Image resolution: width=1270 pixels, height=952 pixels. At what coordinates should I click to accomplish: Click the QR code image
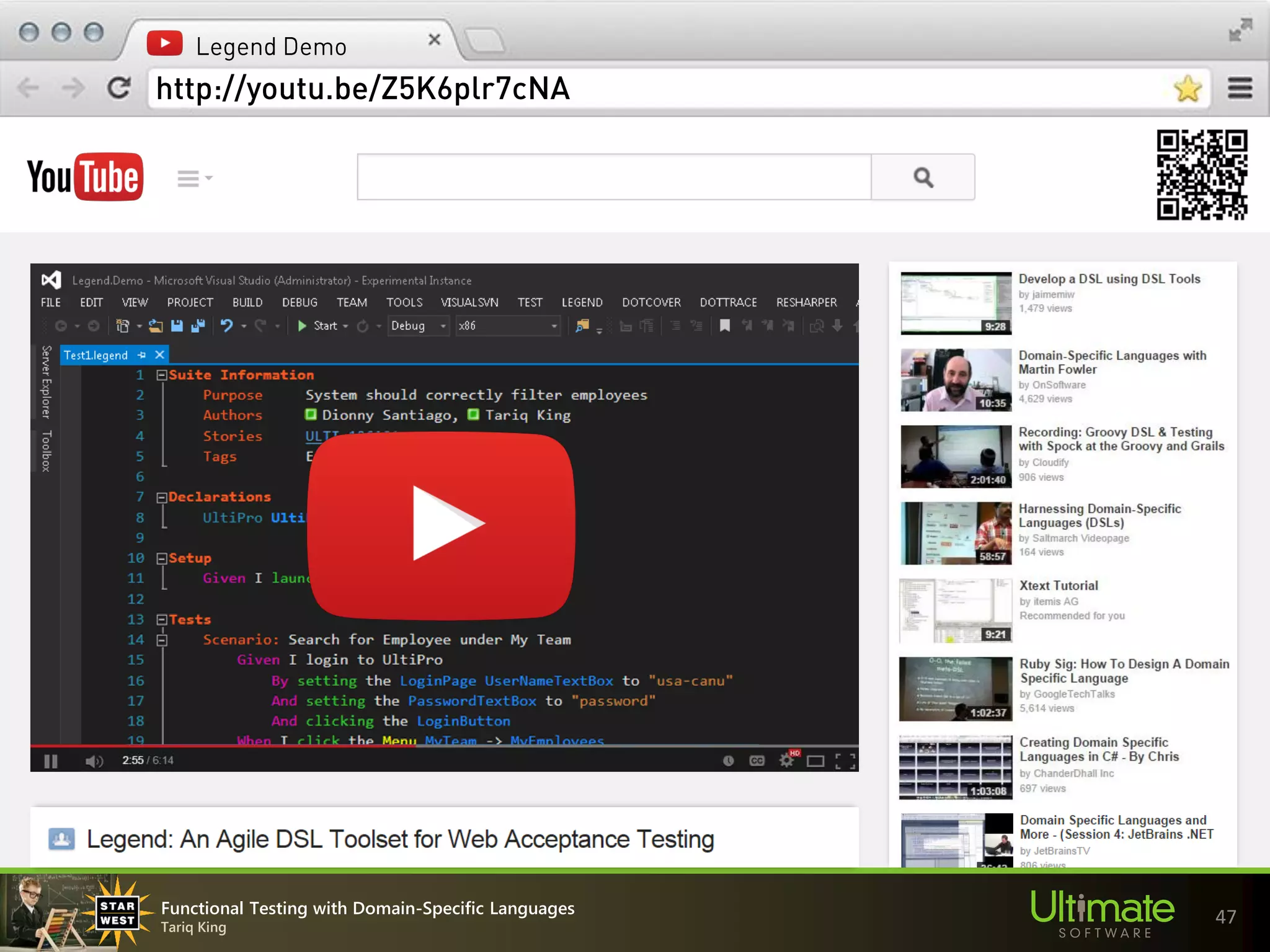1202,175
